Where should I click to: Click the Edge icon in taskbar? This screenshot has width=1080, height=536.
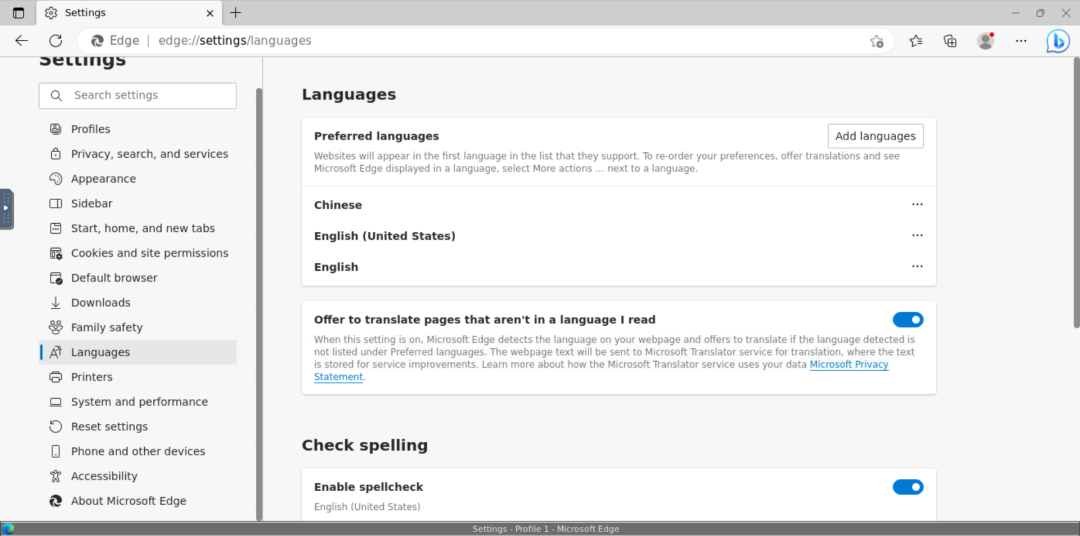pyautogui.click(x=8, y=529)
